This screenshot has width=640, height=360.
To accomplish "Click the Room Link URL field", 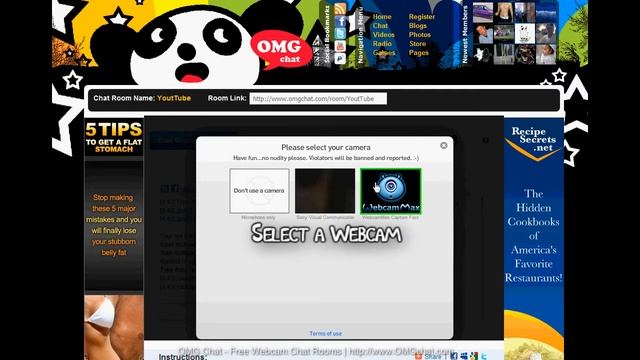I will [318, 98].
